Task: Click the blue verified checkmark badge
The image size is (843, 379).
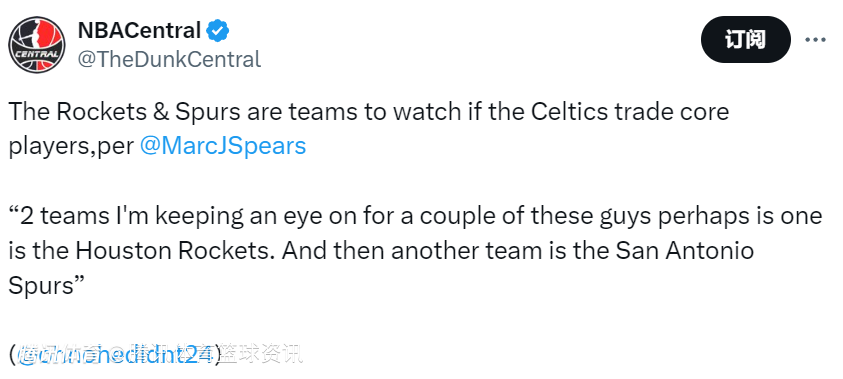Action: coord(218,31)
